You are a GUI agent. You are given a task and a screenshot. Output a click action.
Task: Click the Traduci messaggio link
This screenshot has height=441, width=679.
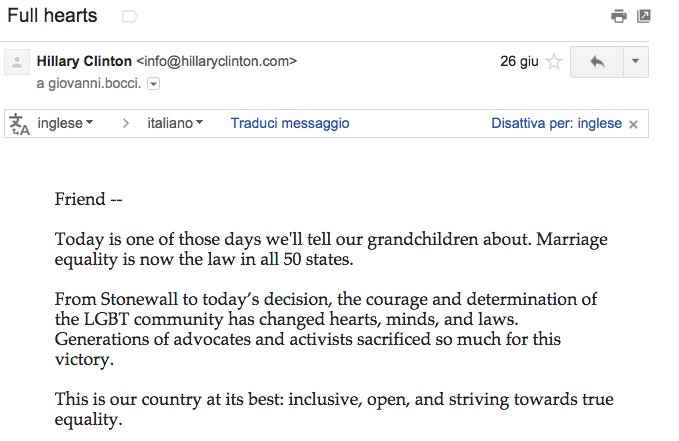(290, 124)
